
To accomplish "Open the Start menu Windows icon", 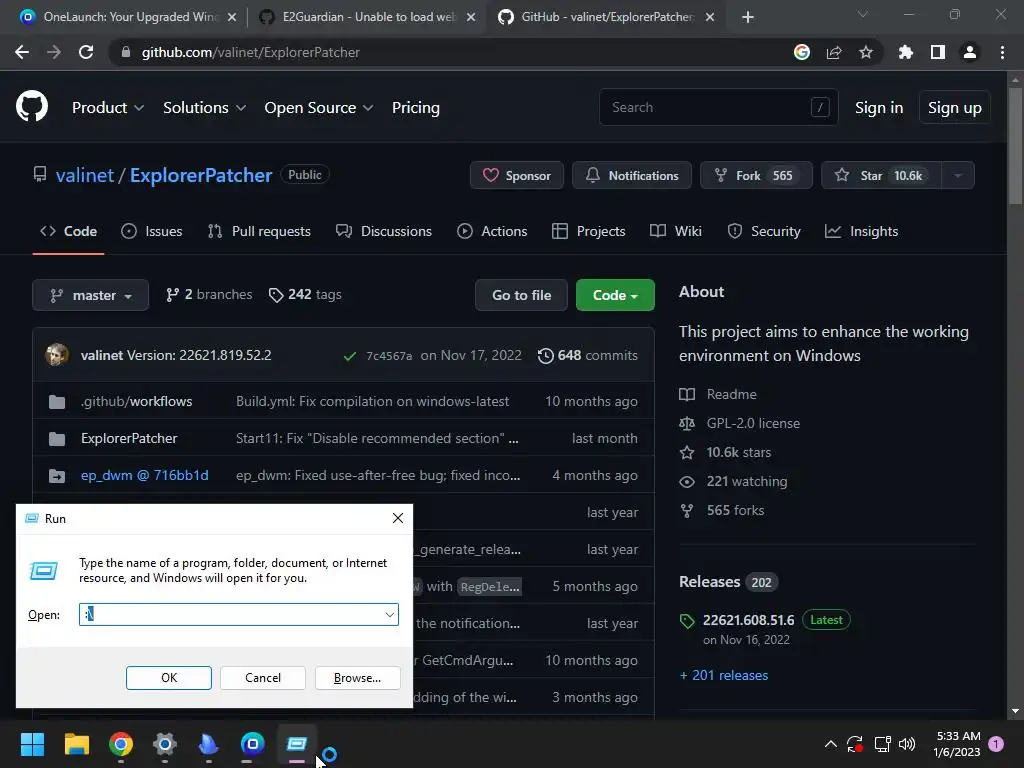I will point(32,744).
